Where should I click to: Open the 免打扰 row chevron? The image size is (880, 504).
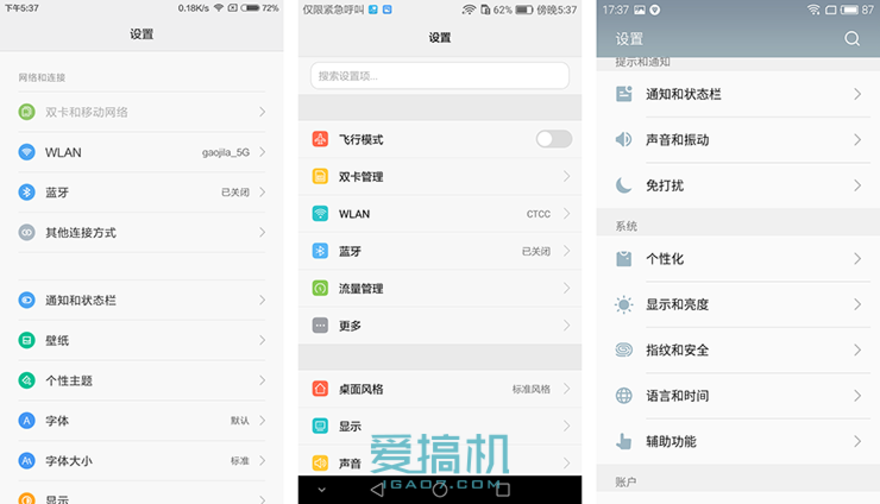pyautogui.click(x=857, y=185)
